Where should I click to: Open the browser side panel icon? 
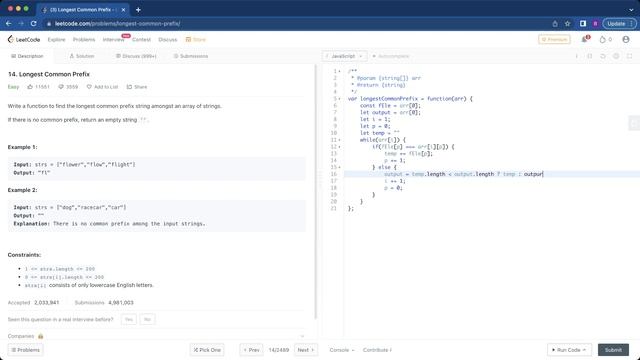click(x=583, y=24)
